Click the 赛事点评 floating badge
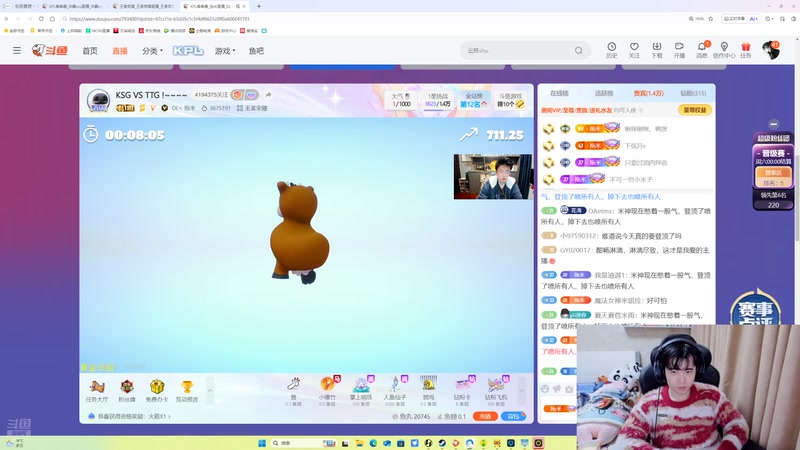Viewport: 800px width, 450px height. pyautogui.click(x=756, y=308)
